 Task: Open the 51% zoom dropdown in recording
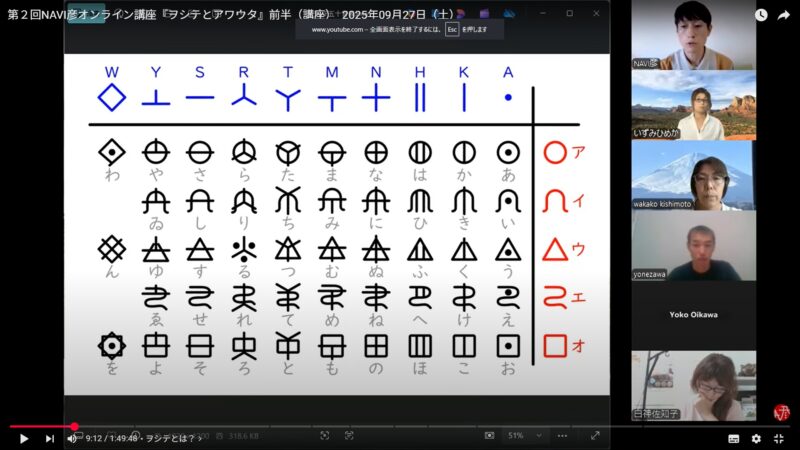pyautogui.click(x=524, y=436)
